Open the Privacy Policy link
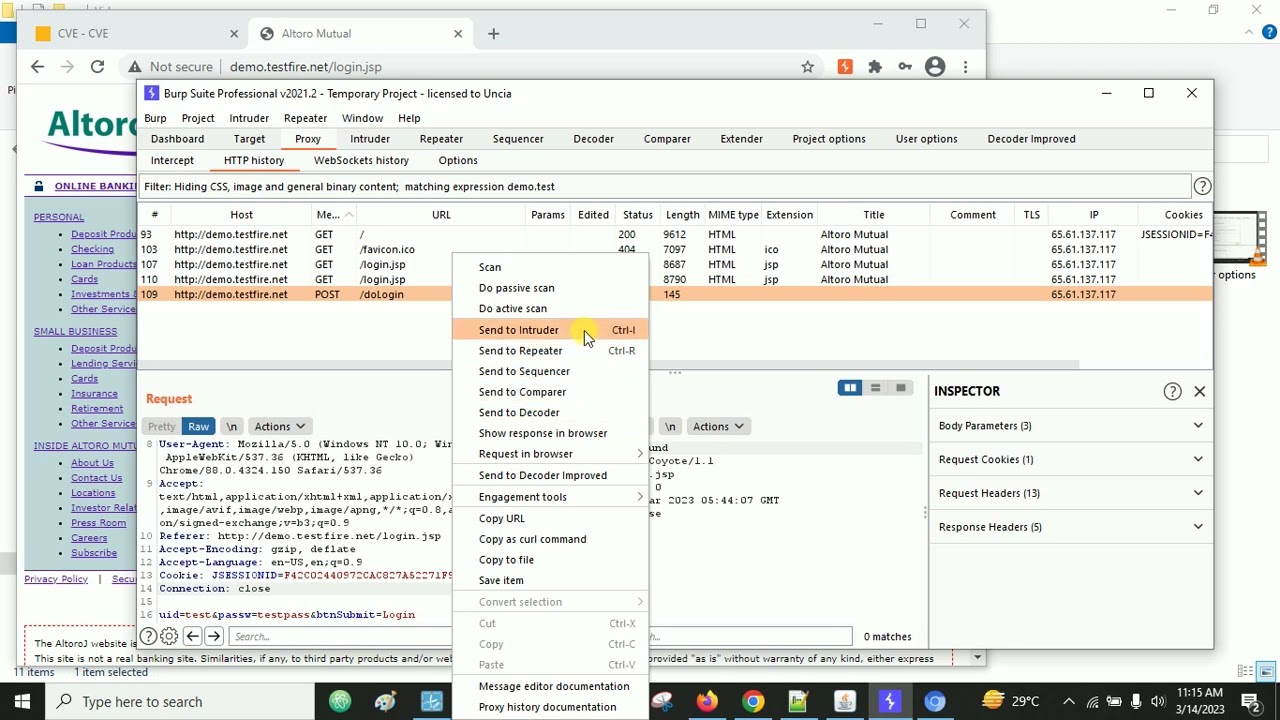The height and width of the screenshot is (720, 1280). [56, 579]
